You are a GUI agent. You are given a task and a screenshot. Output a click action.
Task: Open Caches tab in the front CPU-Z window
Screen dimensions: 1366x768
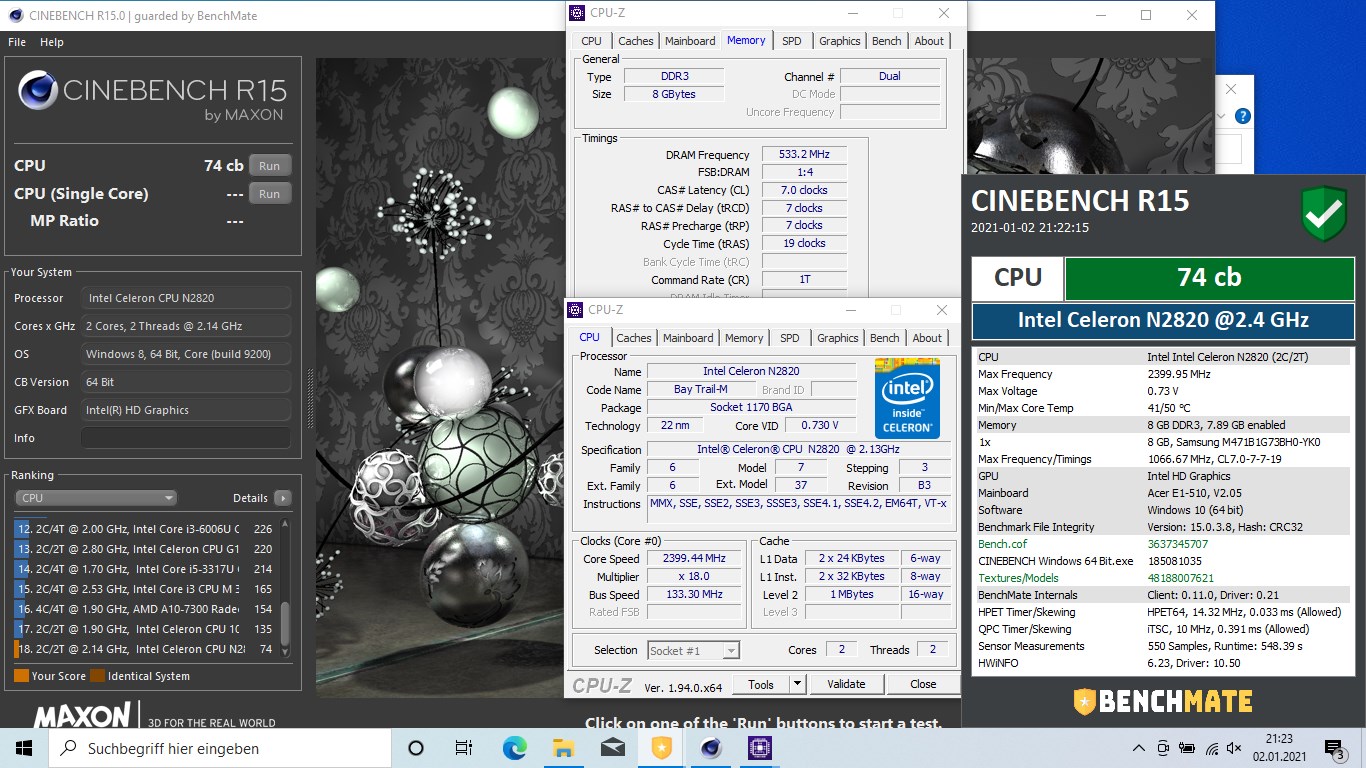(x=634, y=338)
